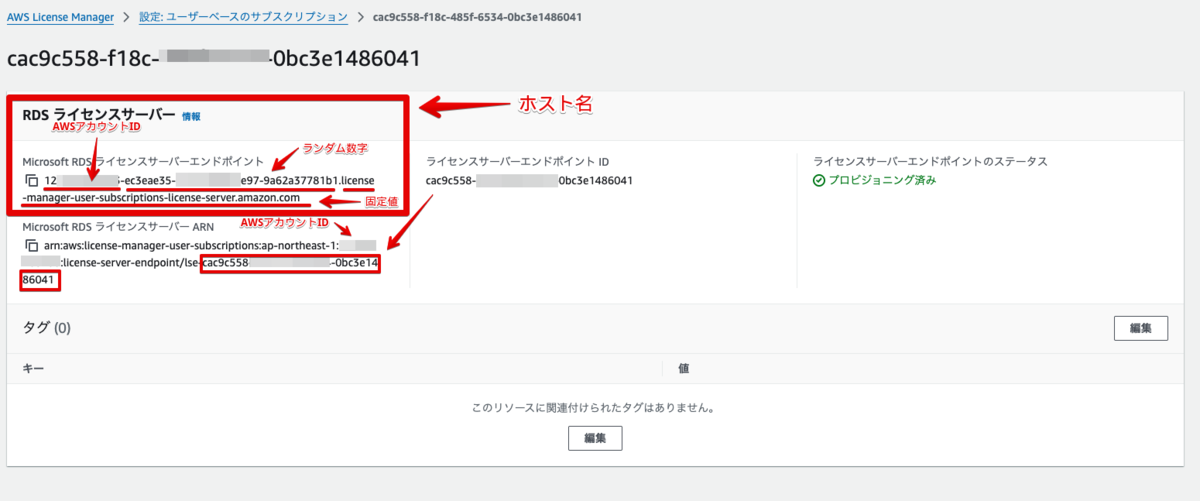Click the current page breadcrumb cac9c558 ID
1200x501 pixels.
coord(477,17)
